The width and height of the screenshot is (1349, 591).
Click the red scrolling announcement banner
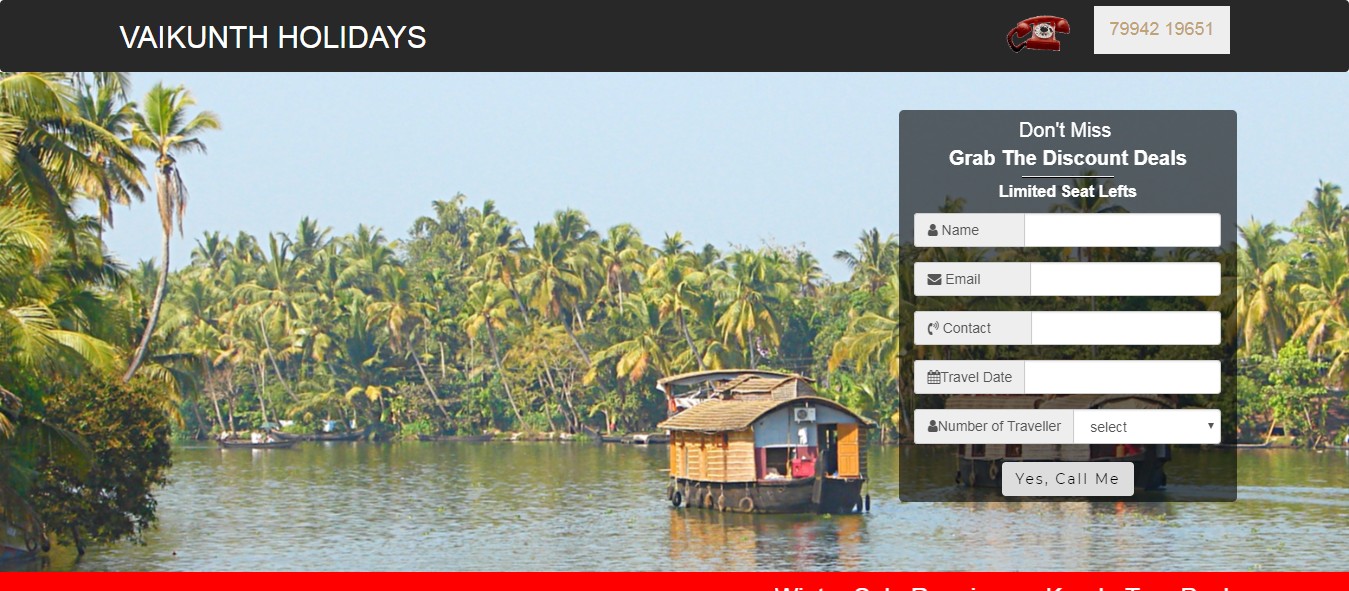click(x=674, y=582)
